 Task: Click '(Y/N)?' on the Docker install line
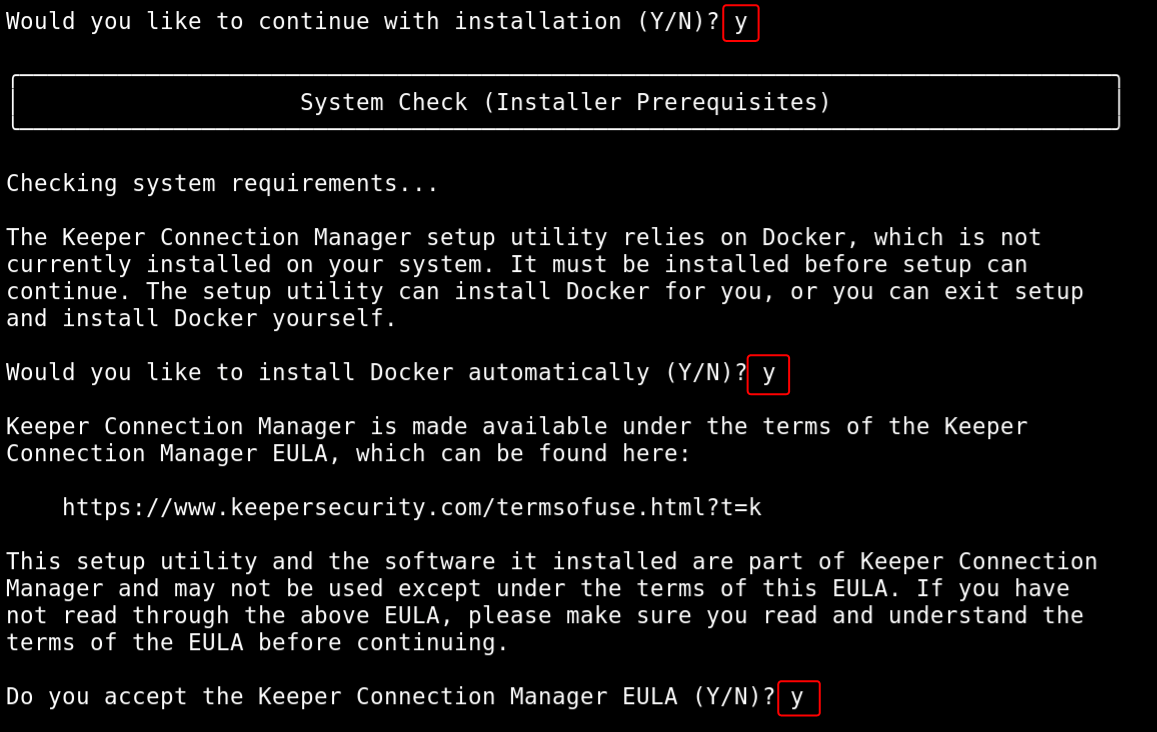point(705,373)
